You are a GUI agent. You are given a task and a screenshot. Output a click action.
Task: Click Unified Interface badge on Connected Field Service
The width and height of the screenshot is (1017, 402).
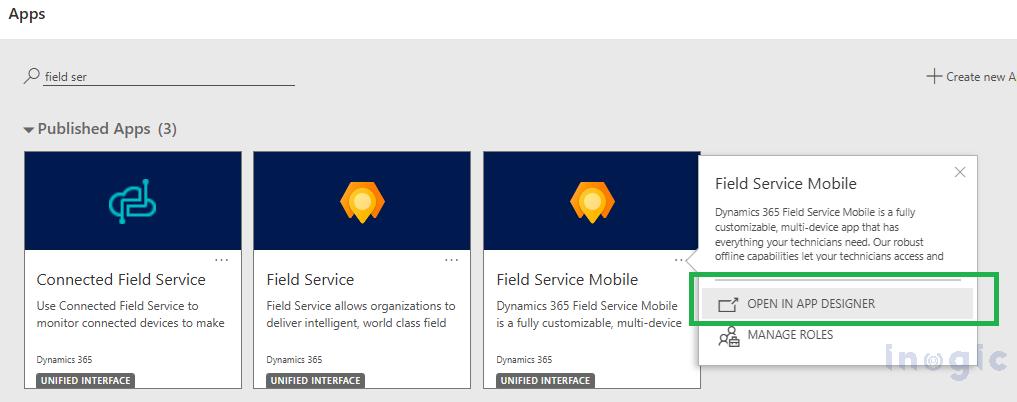86,381
